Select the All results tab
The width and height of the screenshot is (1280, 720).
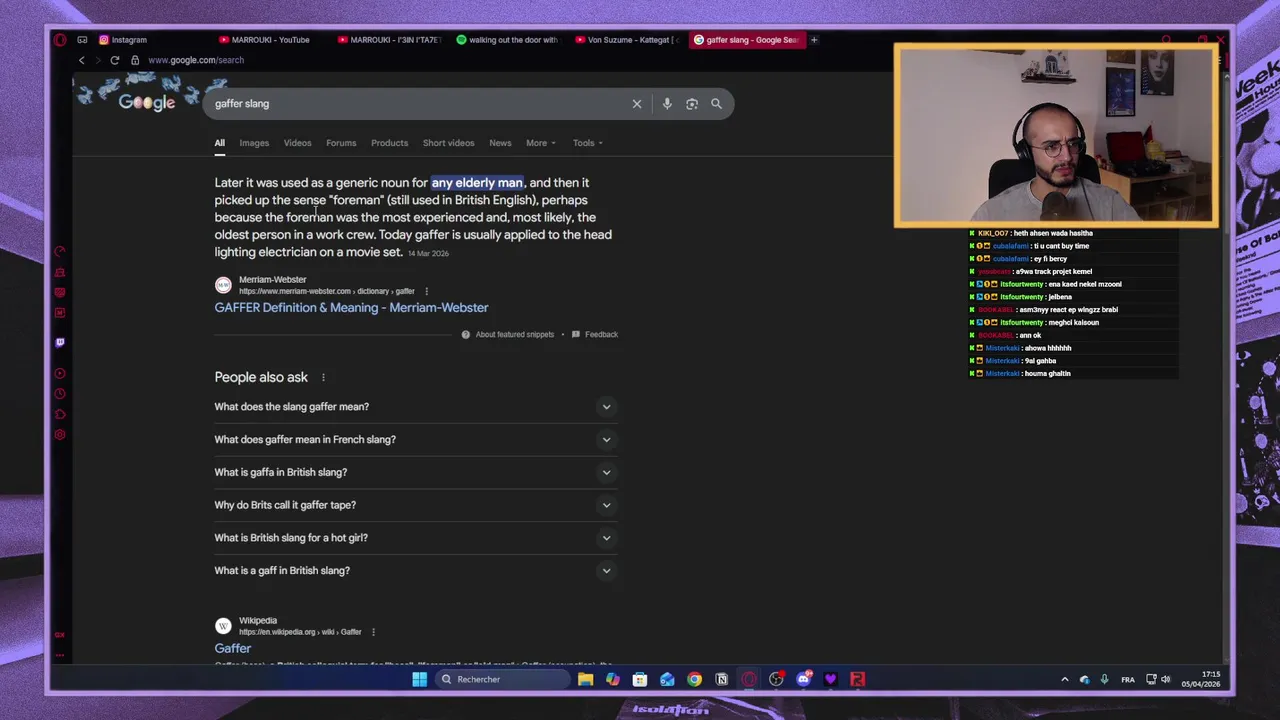click(x=219, y=143)
